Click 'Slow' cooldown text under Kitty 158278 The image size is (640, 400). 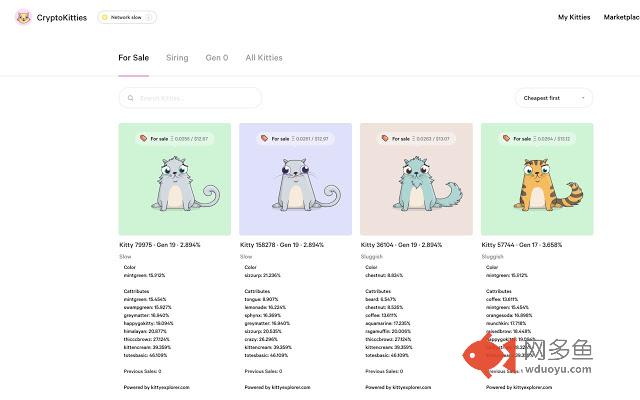tap(246, 257)
